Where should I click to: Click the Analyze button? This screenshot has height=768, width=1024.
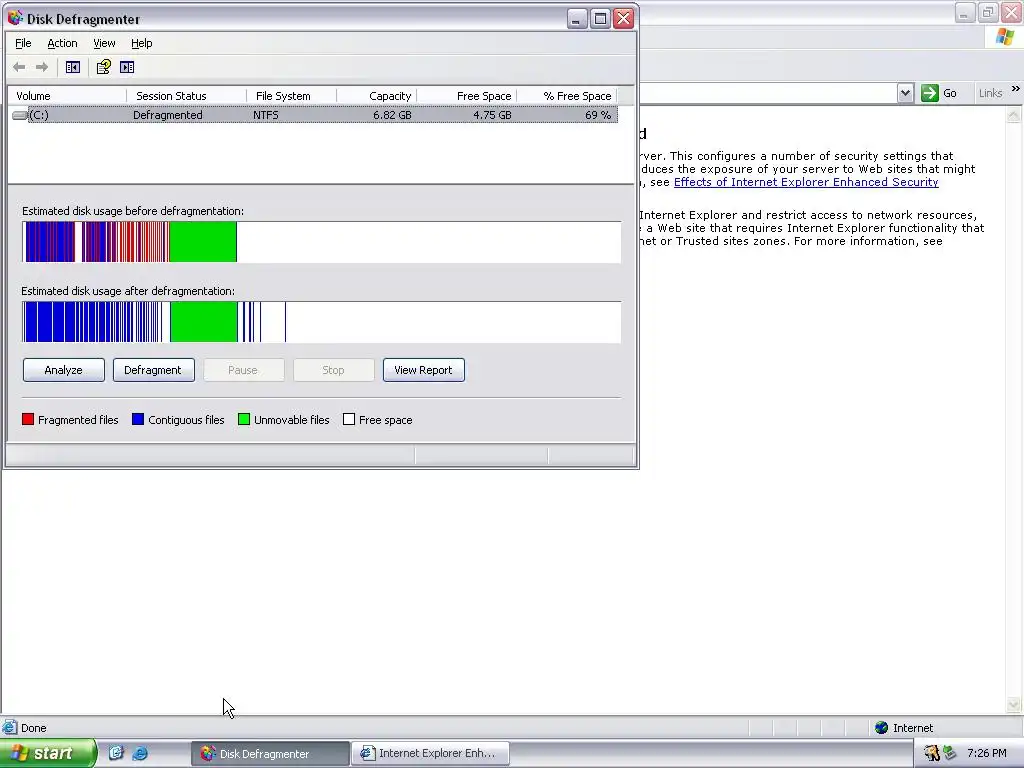pos(63,370)
